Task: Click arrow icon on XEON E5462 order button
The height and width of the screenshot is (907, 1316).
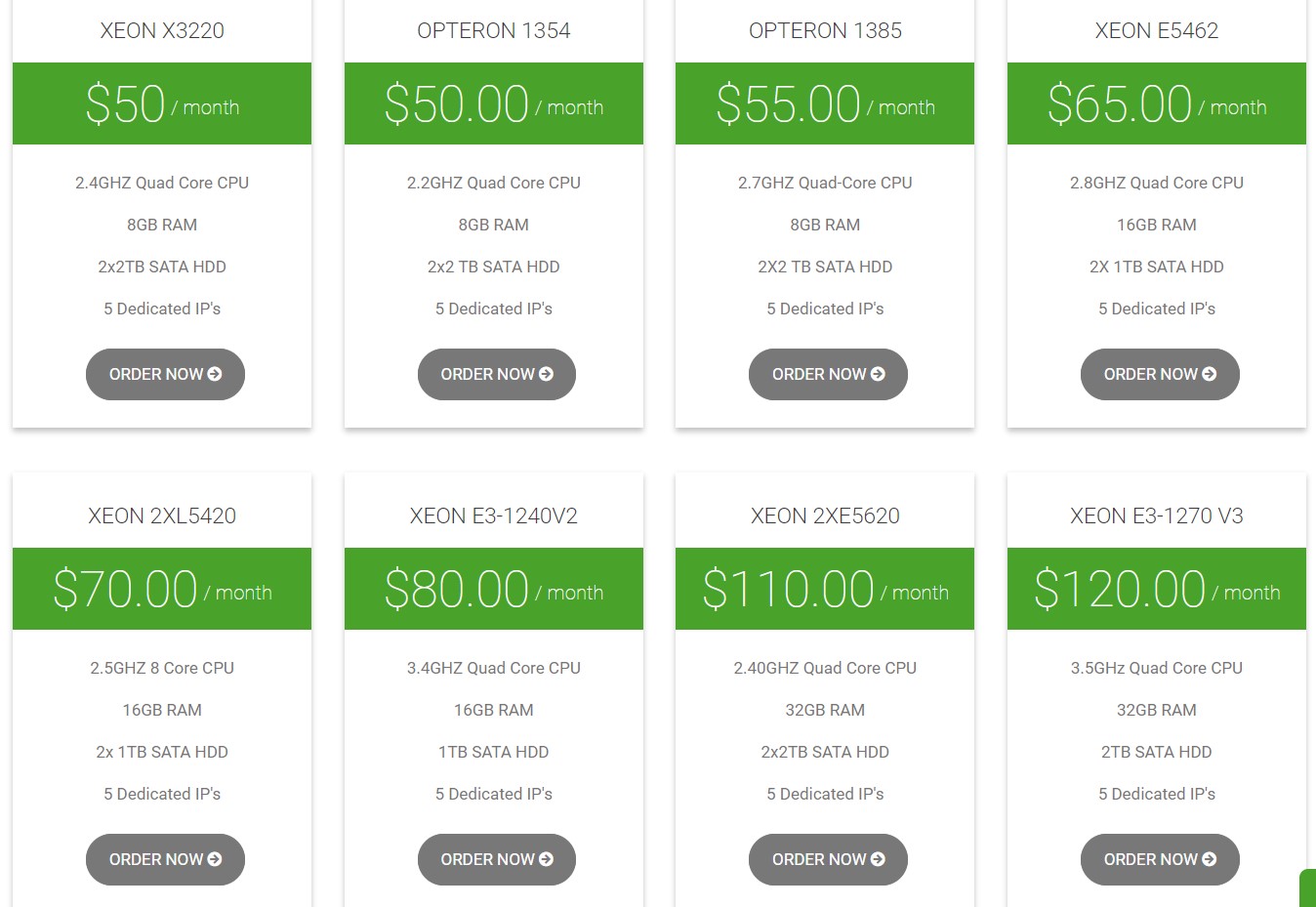Action: pos(1210,374)
